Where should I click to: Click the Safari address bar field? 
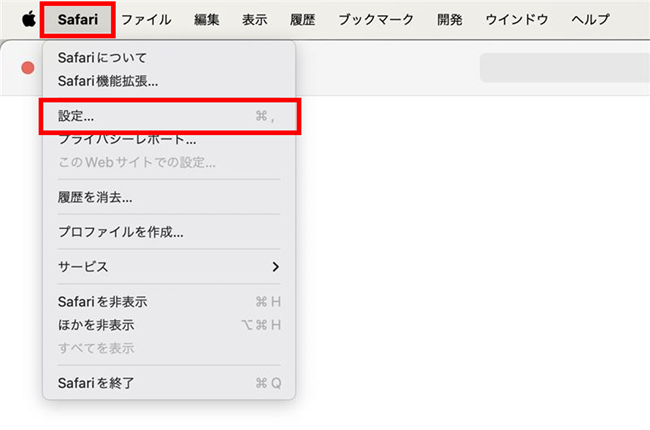(x=565, y=67)
